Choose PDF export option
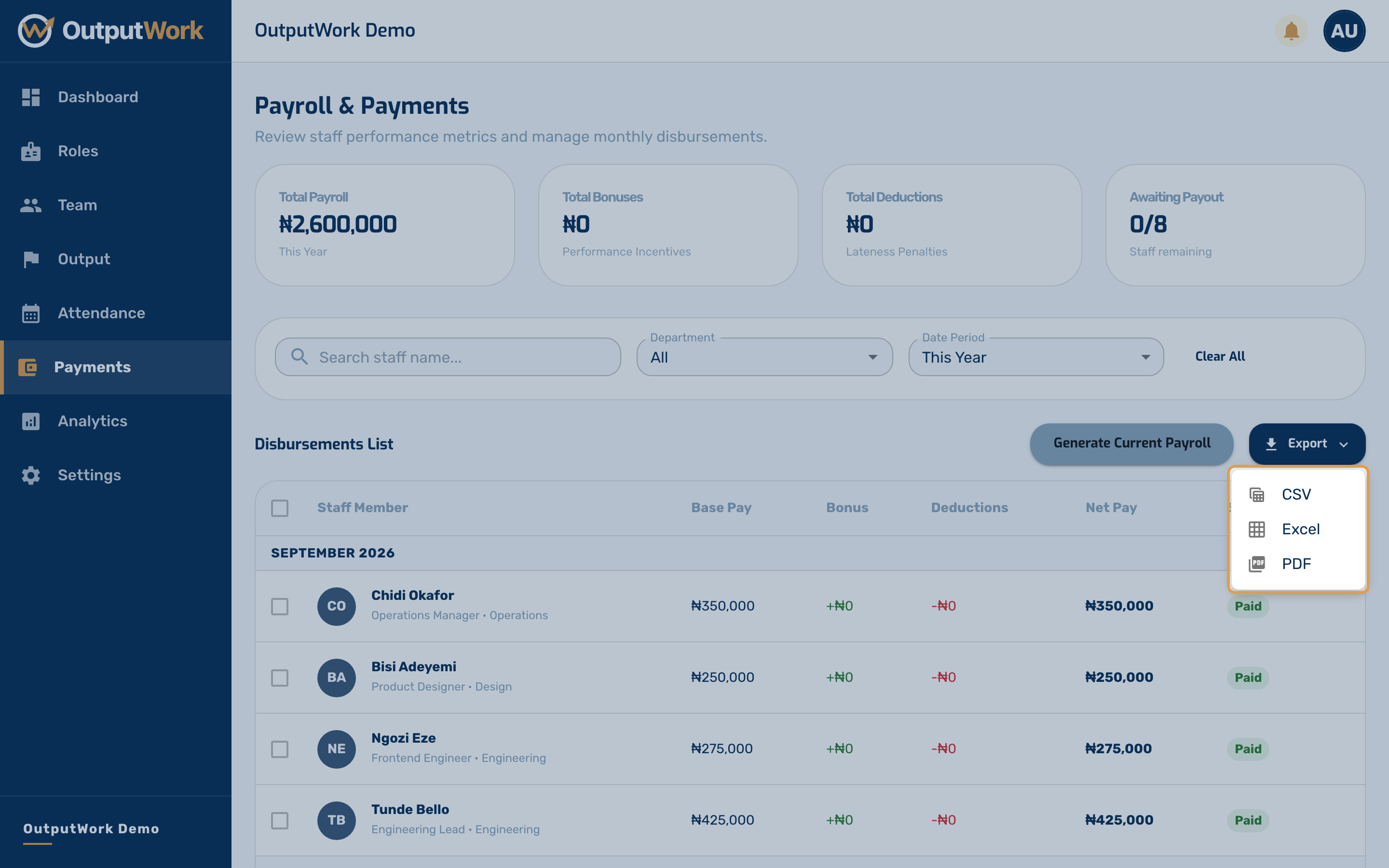The width and height of the screenshot is (1389, 868). tap(1298, 564)
